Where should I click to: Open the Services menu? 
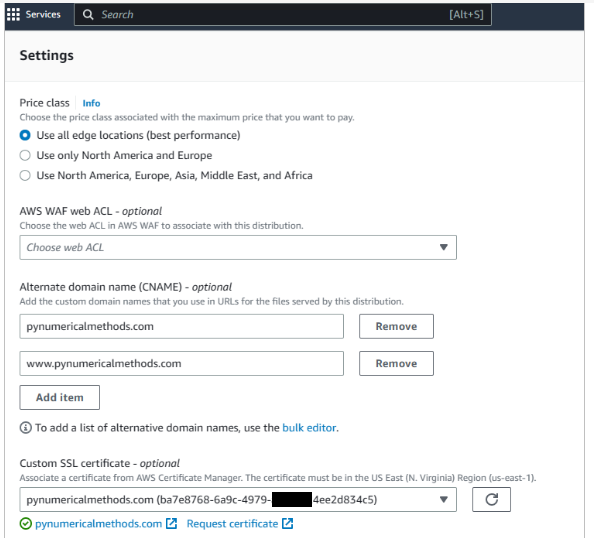click(x=43, y=14)
